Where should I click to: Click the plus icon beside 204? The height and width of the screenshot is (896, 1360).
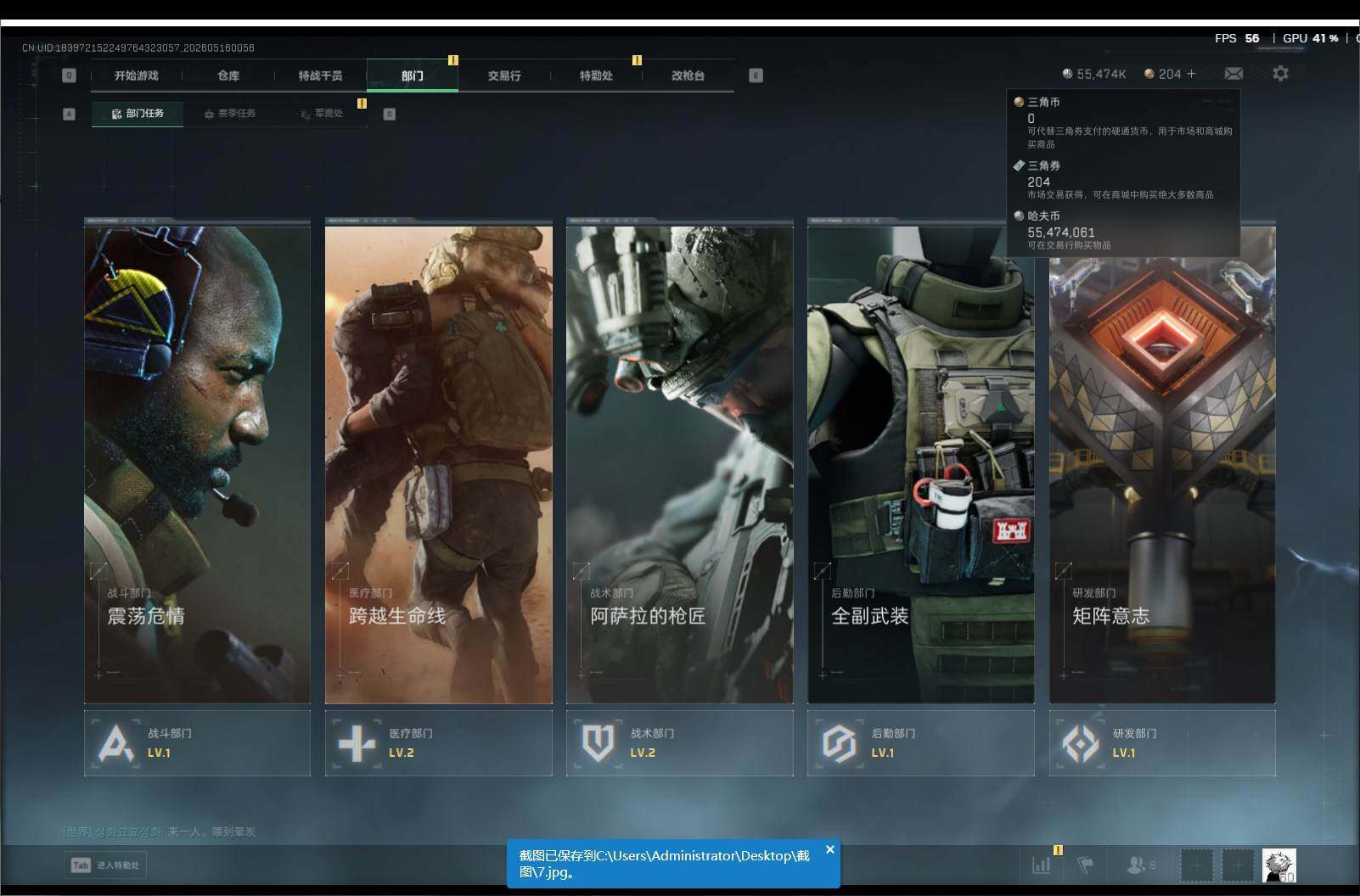(1191, 74)
